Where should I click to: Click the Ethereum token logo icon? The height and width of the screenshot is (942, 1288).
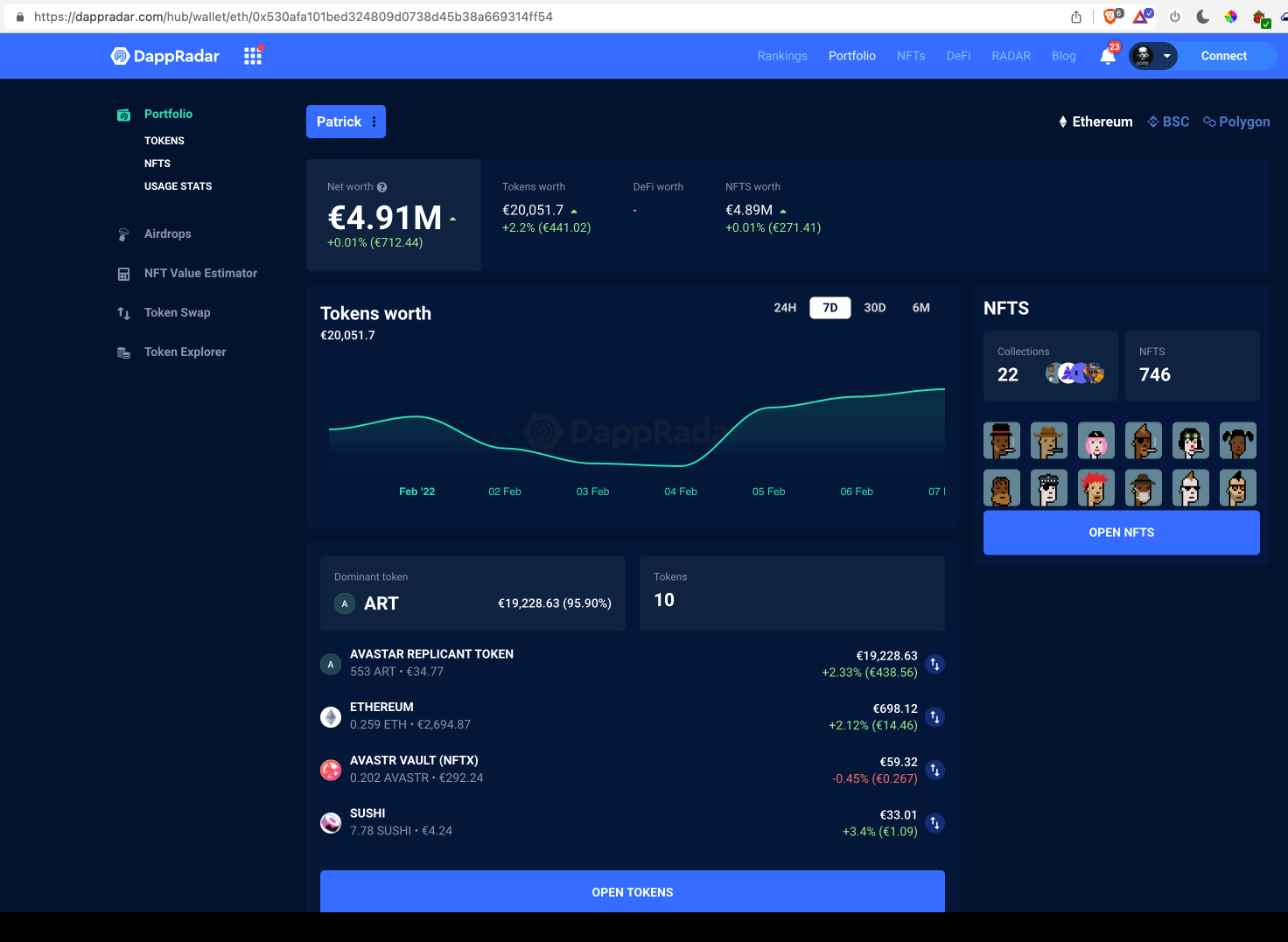[331, 717]
